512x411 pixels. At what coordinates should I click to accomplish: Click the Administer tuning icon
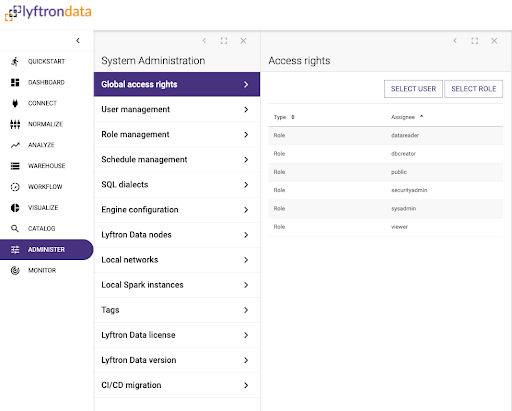pyautogui.click(x=15, y=250)
